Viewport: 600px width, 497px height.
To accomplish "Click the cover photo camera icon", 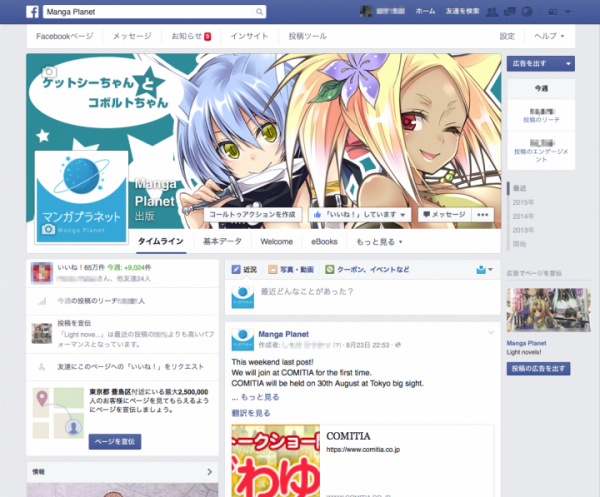I will click(x=49, y=72).
